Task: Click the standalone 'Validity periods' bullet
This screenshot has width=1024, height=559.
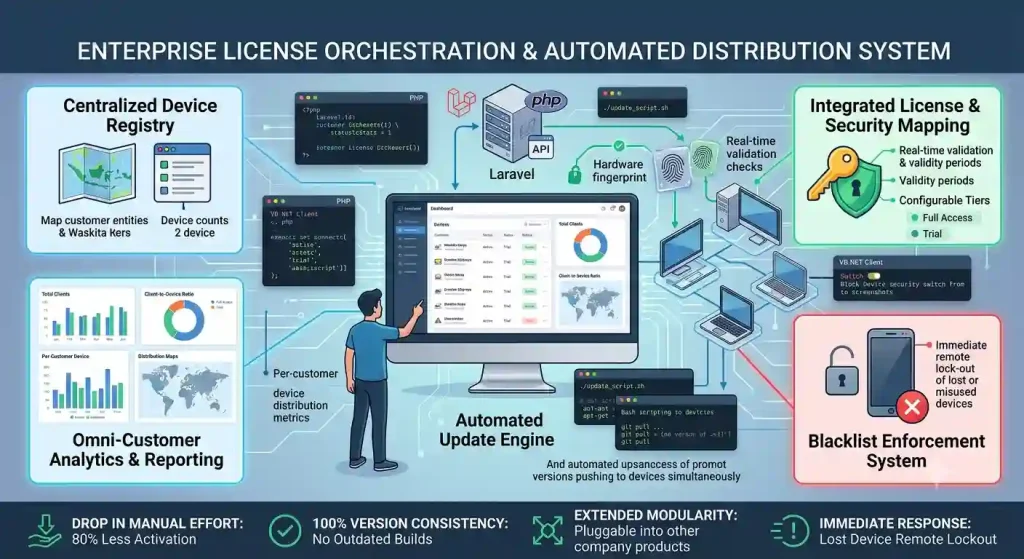Action: (x=936, y=181)
